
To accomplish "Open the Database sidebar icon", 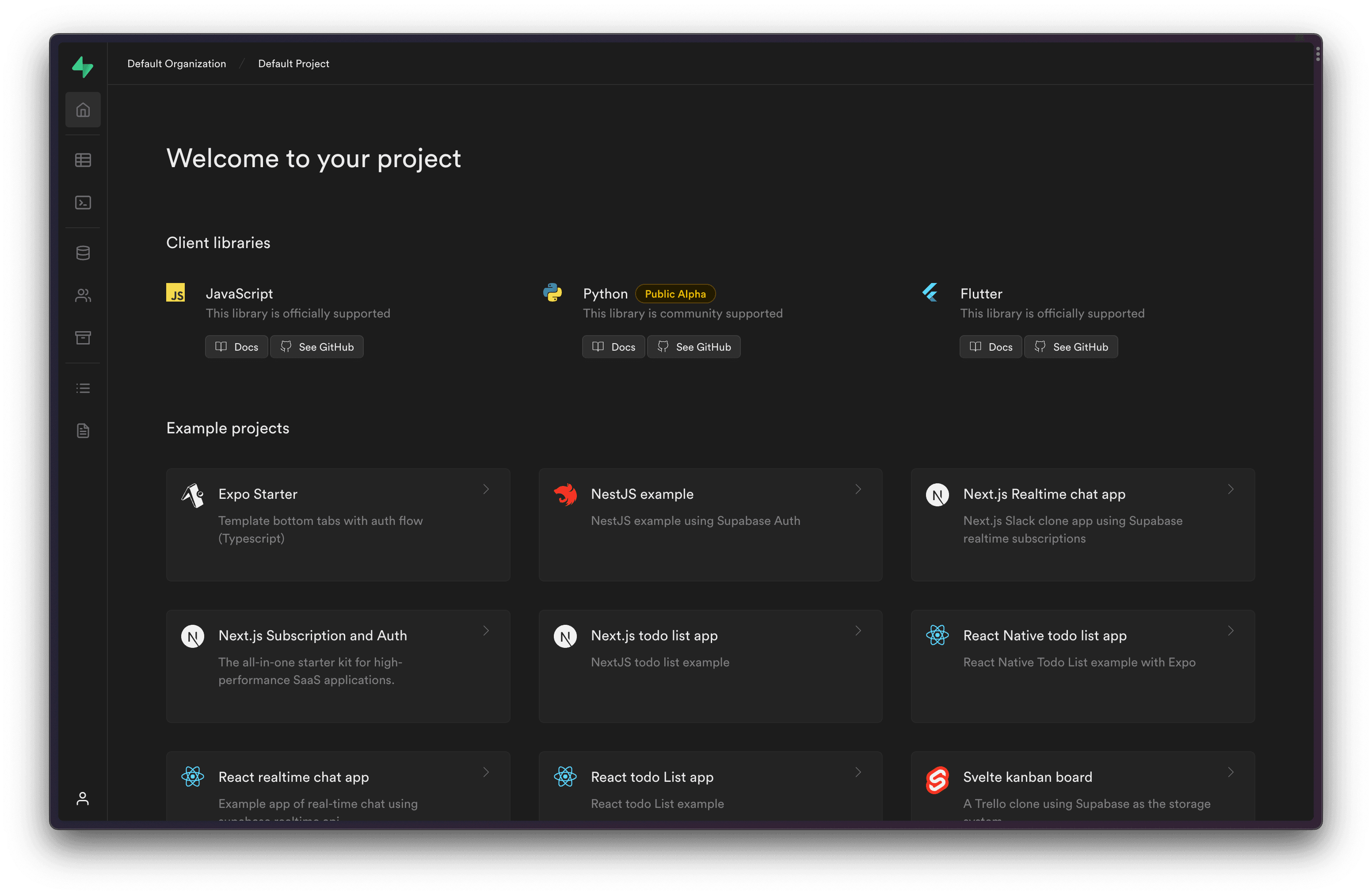I will [83, 252].
